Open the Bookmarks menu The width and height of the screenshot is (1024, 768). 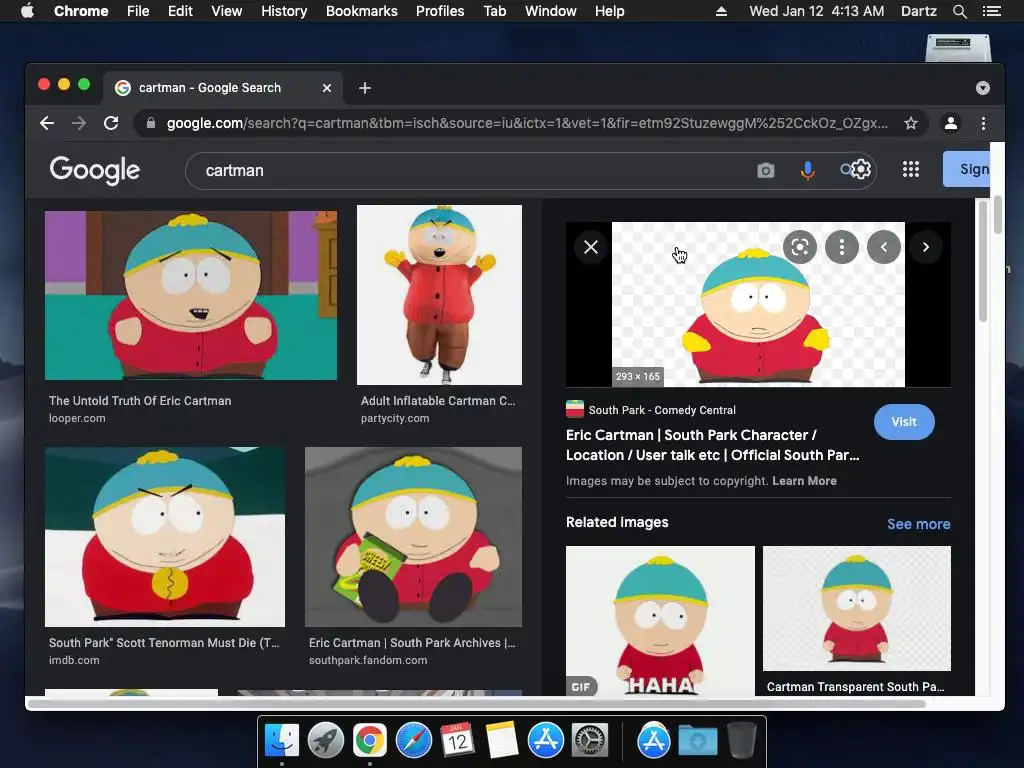[362, 11]
